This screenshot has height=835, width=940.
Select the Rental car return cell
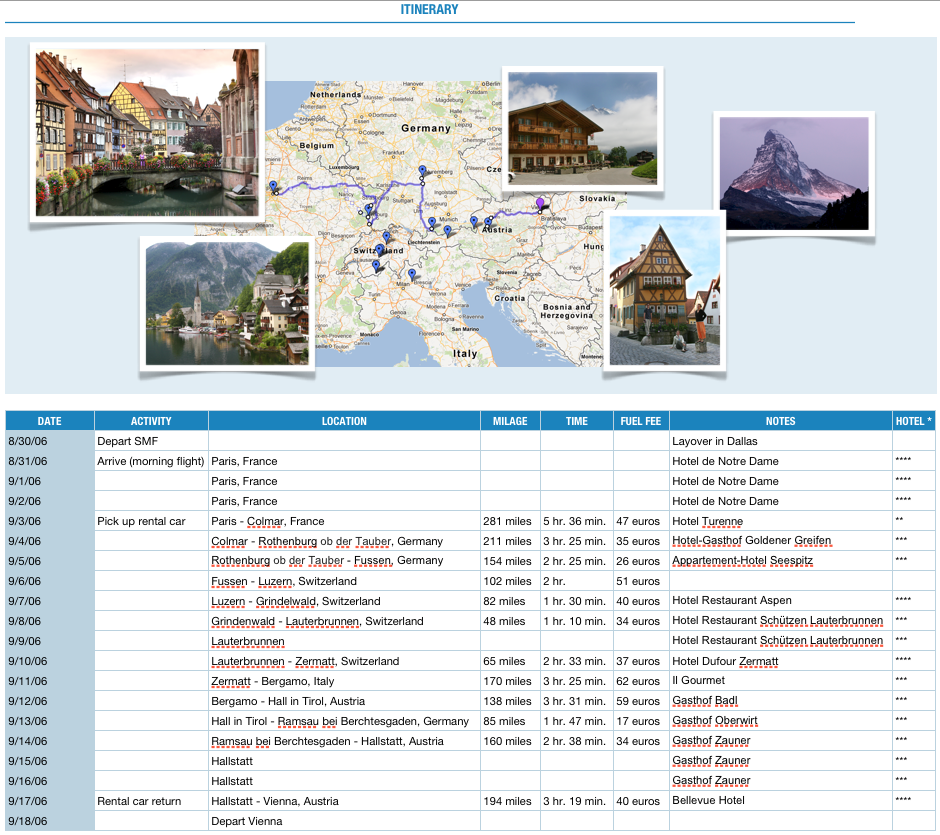coord(151,801)
